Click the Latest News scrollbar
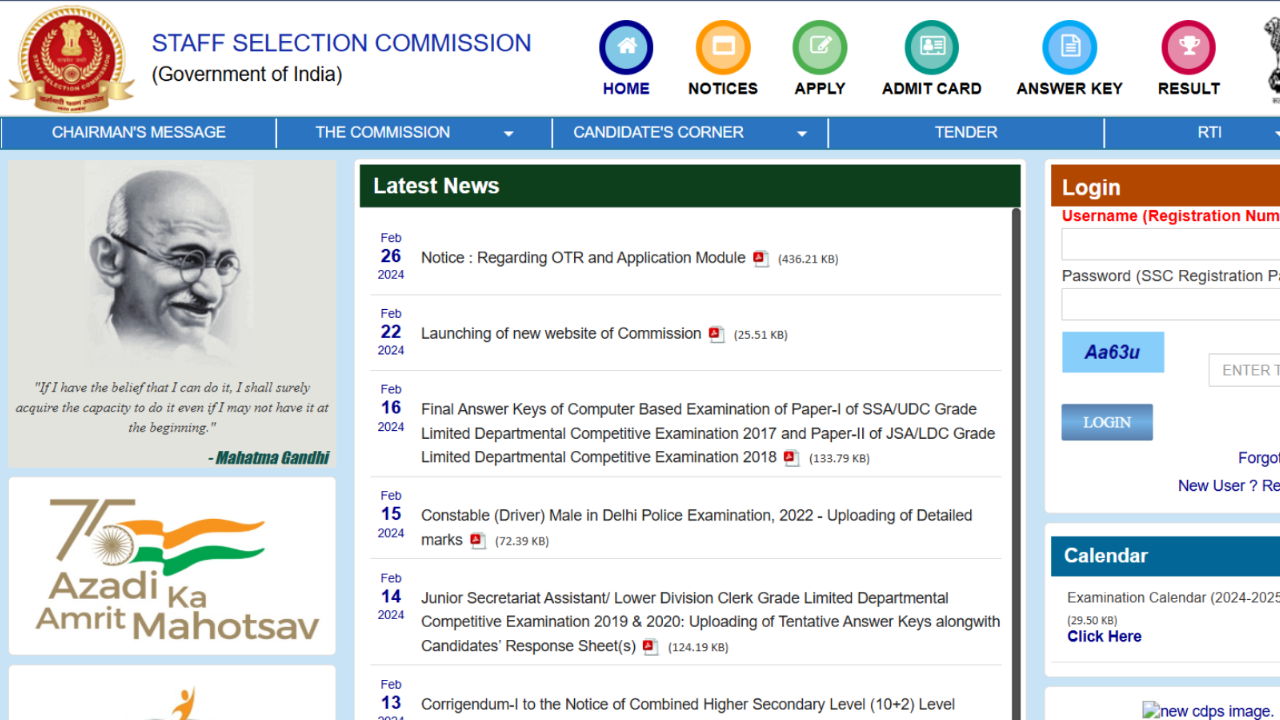 1017,463
